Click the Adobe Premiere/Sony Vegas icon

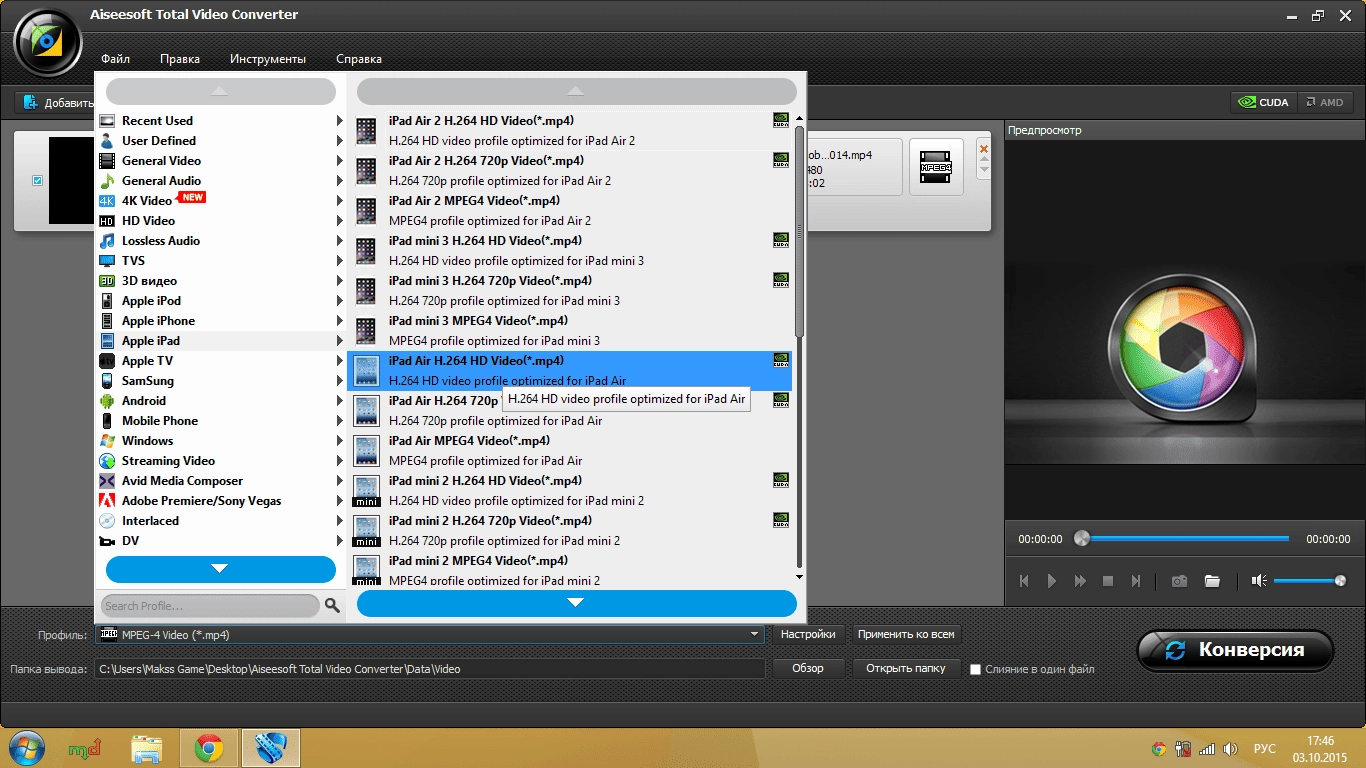point(107,501)
